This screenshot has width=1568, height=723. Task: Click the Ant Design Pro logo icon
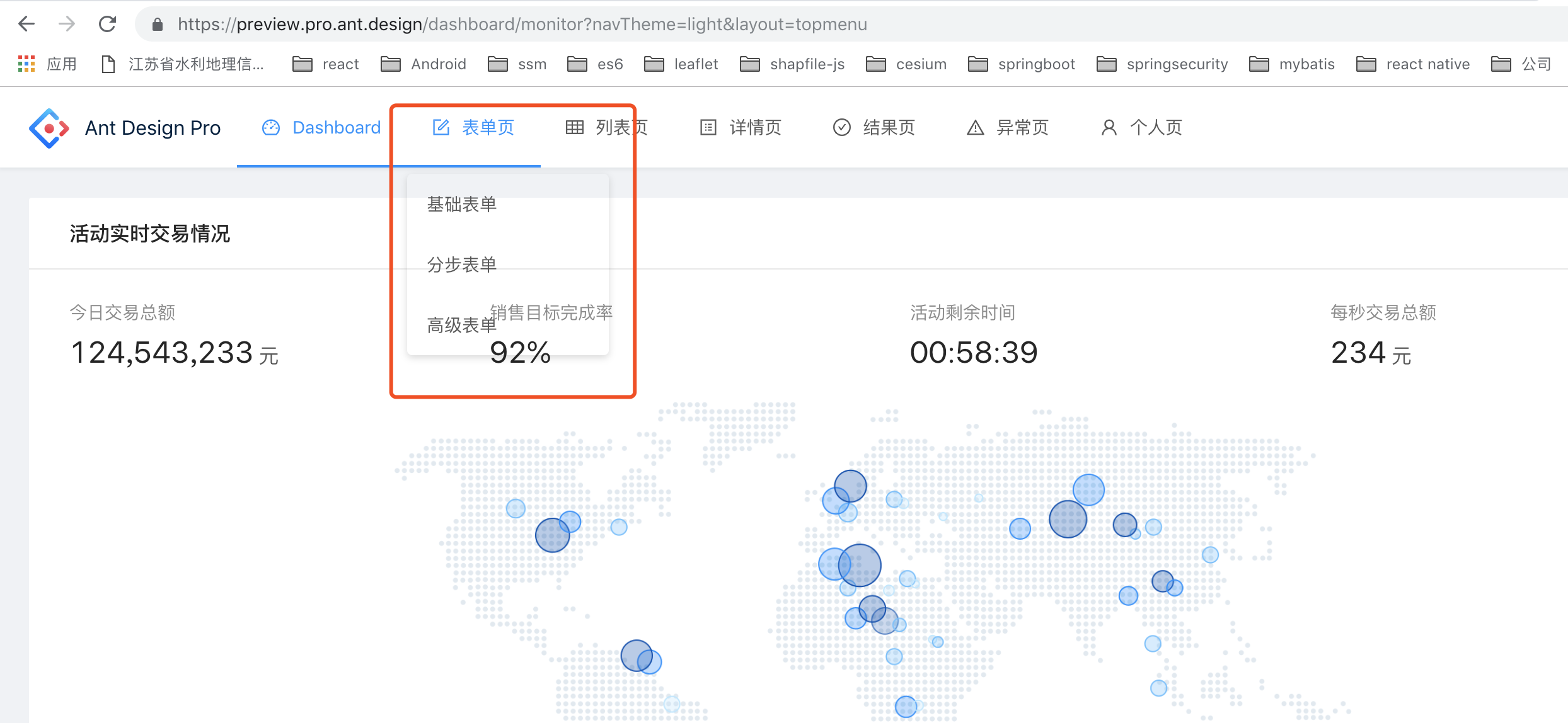point(49,128)
